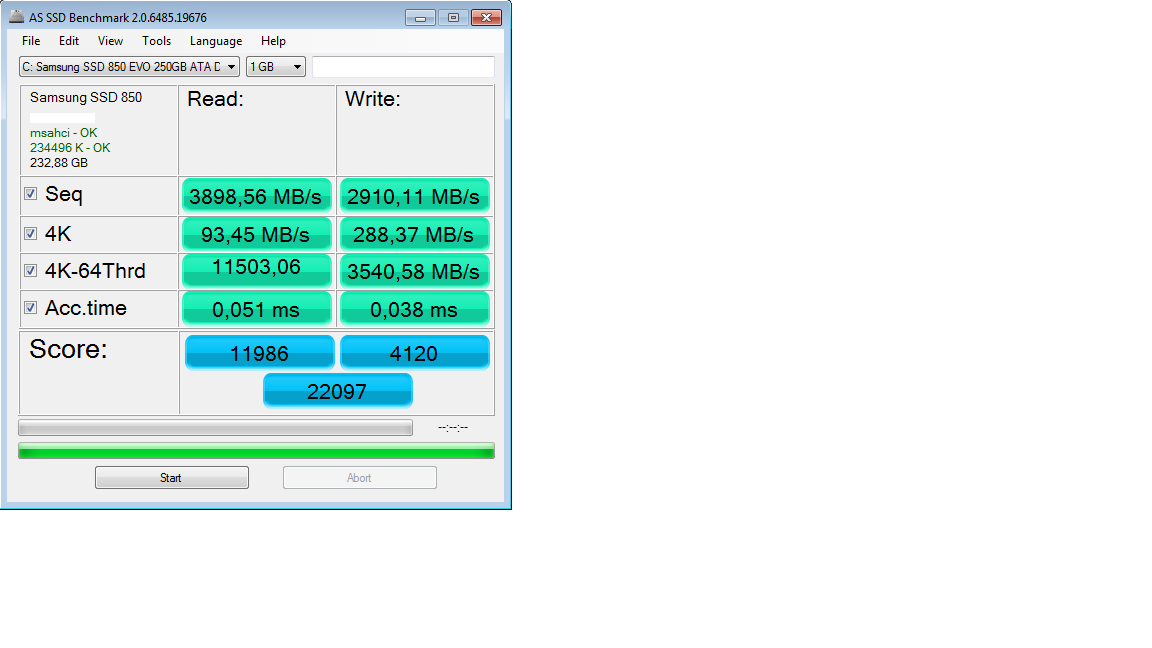Click the read Seq result 3898,56 MB/s
Screen dimensions: 1152x648
(256, 195)
